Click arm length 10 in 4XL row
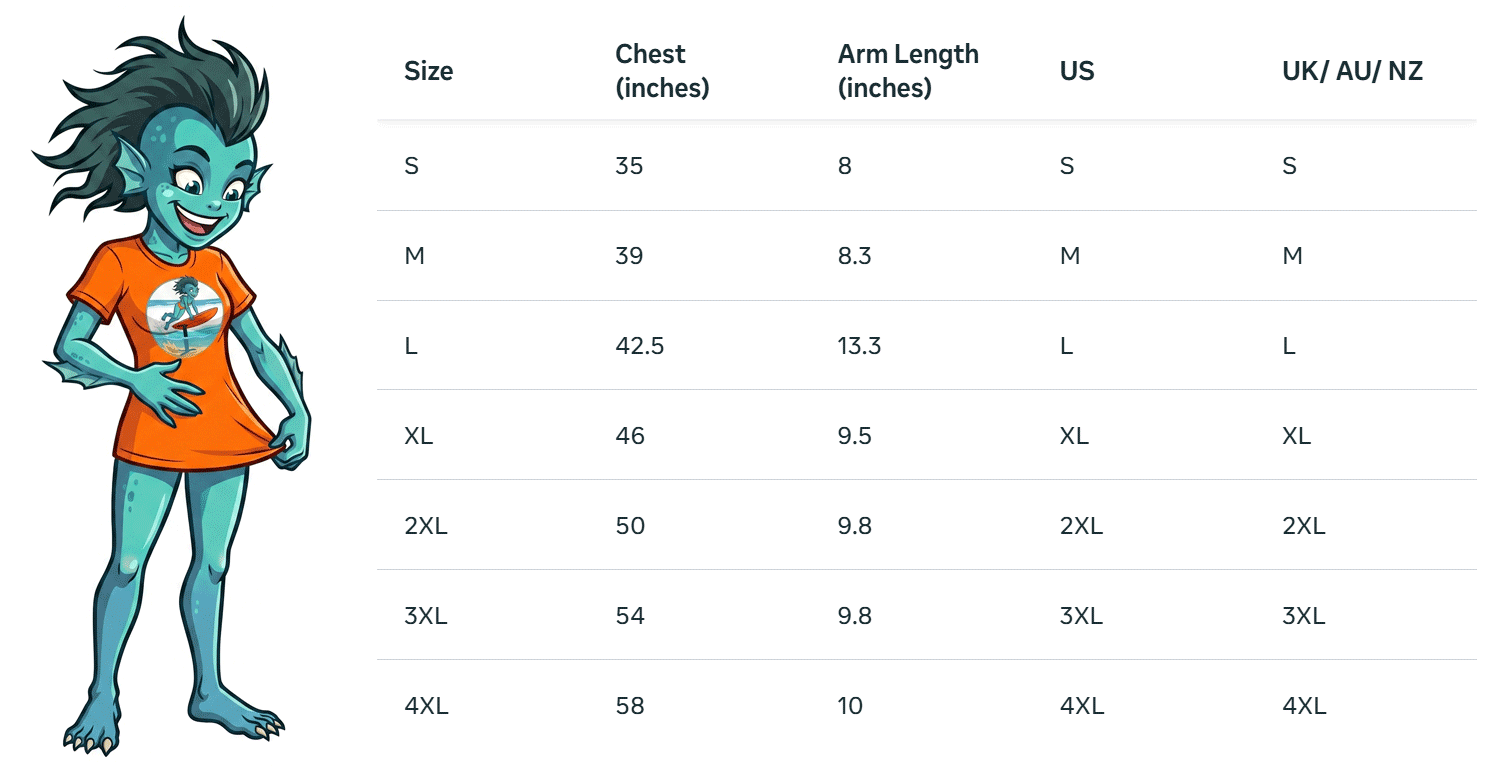The height and width of the screenshot is (766, 1489). (850, 706)
